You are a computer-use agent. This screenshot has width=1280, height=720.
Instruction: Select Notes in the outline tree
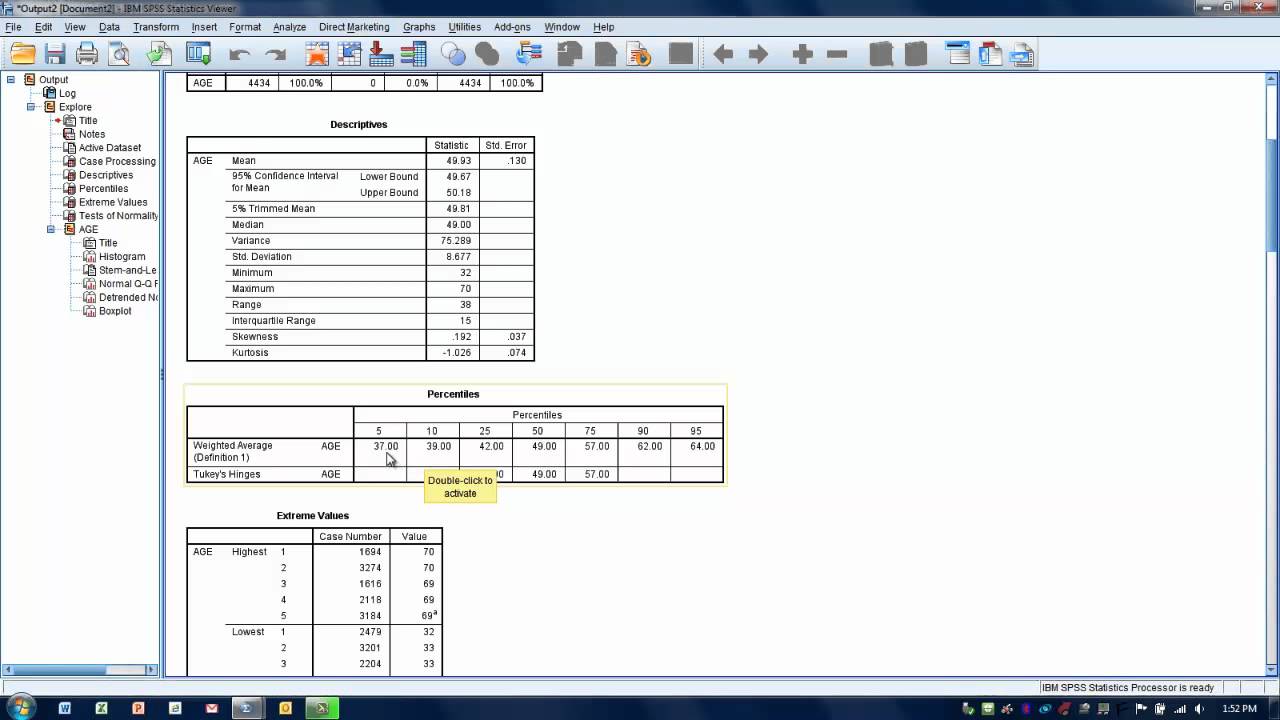click(x=92, y=134)
